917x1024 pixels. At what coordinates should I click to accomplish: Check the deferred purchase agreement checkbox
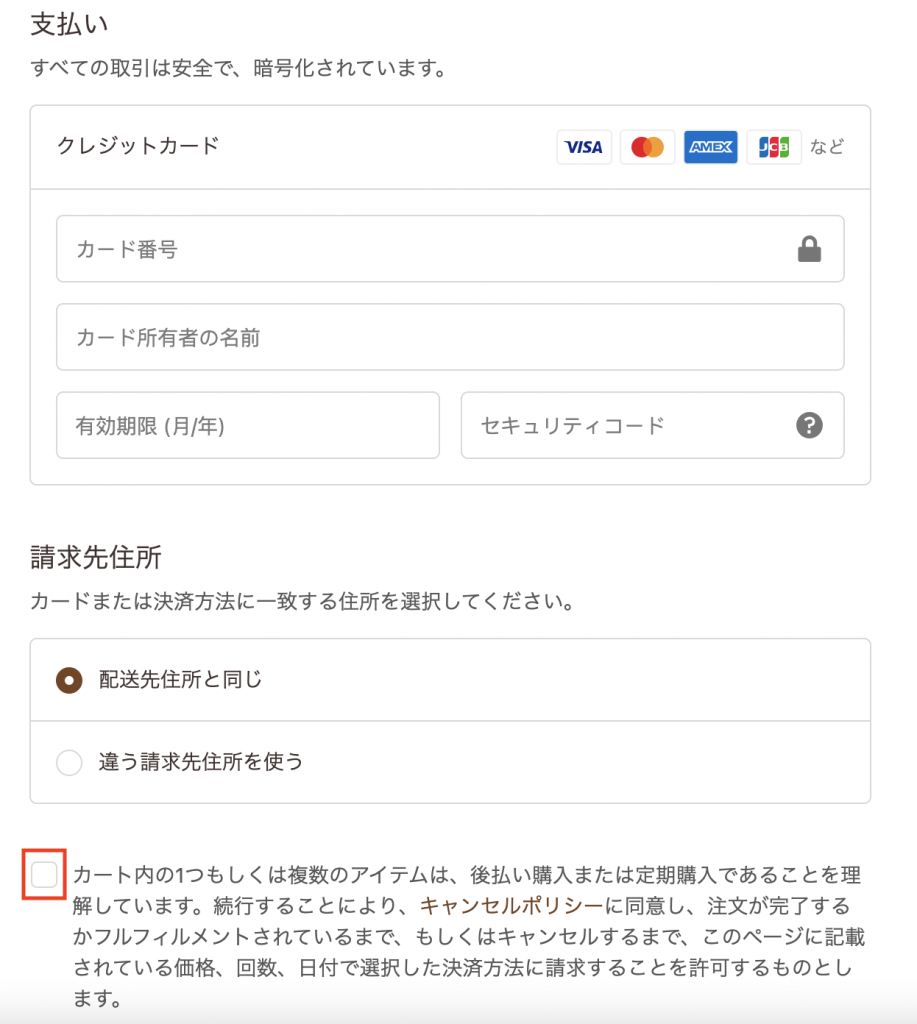[x=45, y=875]
